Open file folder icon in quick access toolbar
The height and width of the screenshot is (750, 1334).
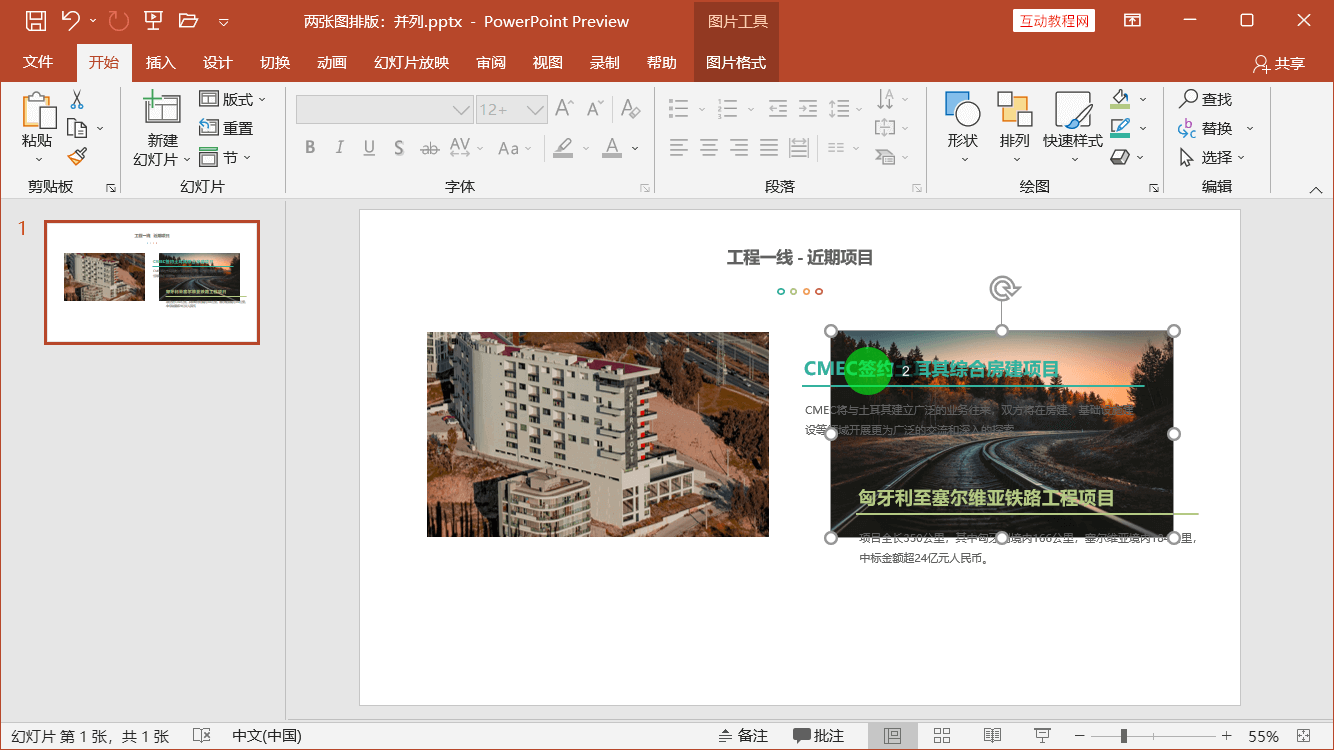coord(188,21)
